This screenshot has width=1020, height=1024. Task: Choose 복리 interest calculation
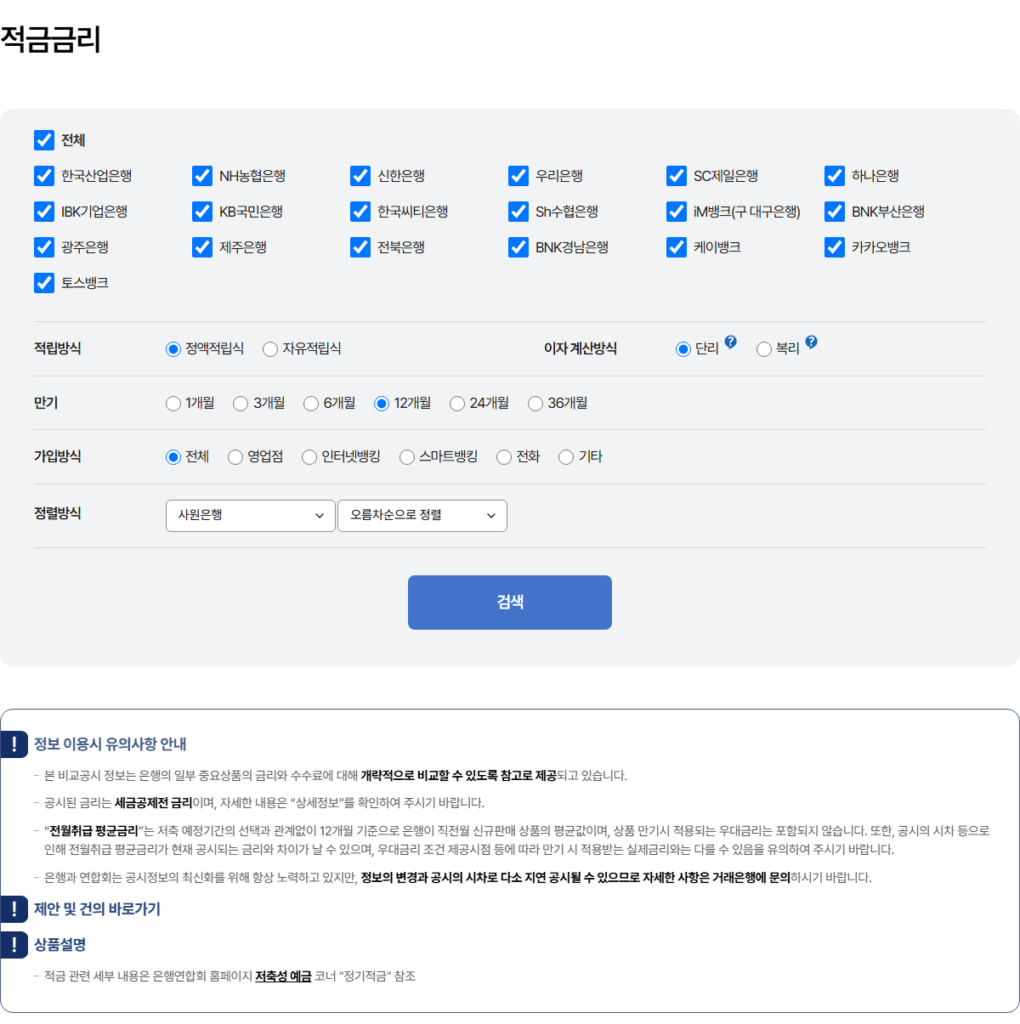[x=764, y=349]
